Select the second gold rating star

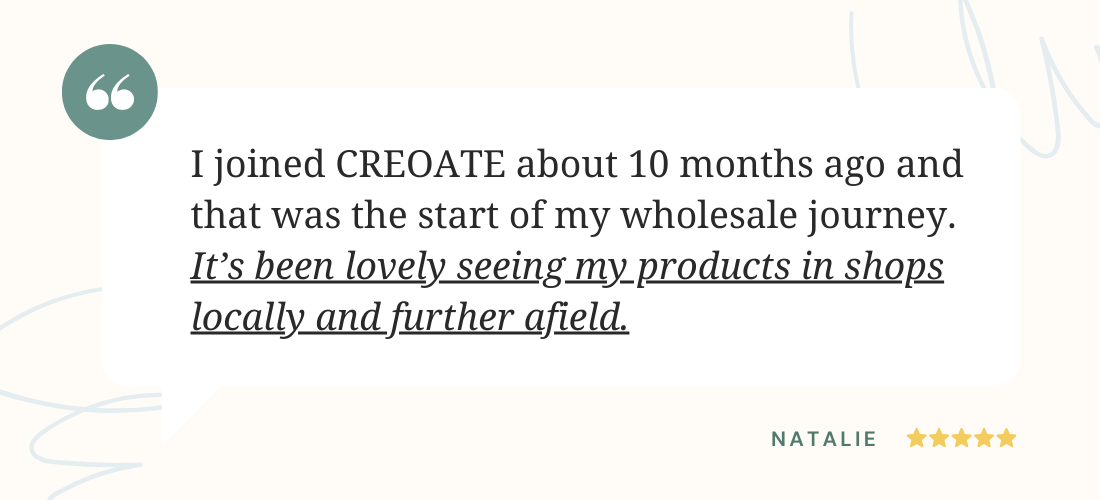coord(939,438)
